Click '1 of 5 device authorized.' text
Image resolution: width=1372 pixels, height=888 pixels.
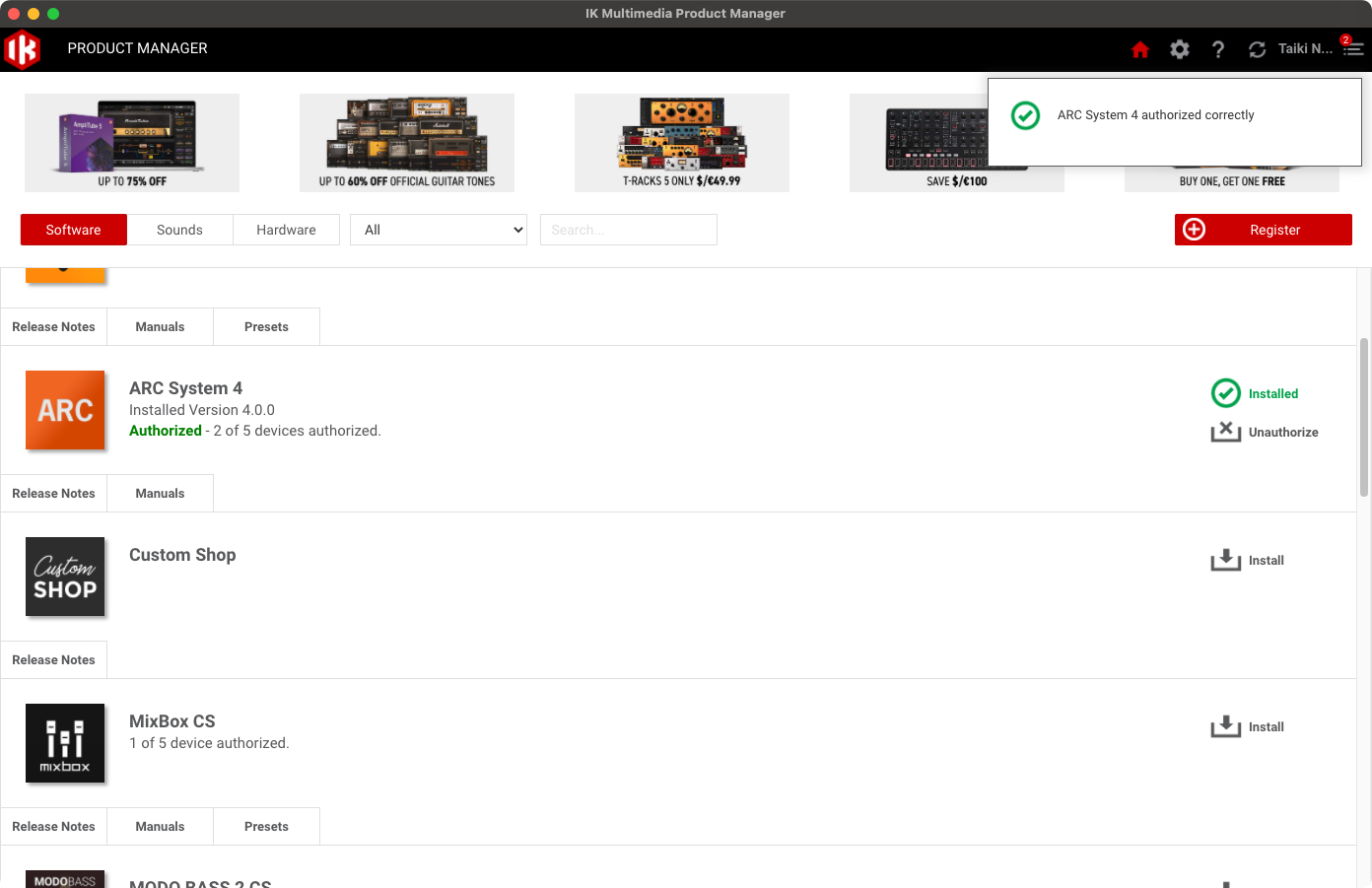(x=209, y=743)
